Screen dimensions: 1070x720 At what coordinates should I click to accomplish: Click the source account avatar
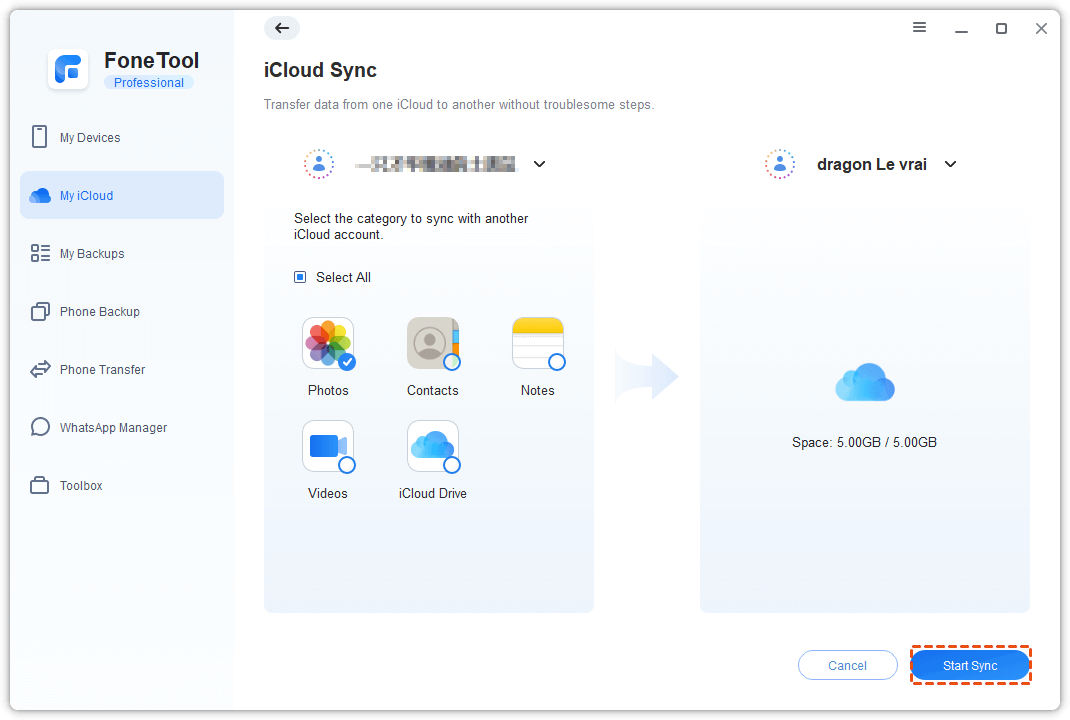pyautogui.click(x=319, y=164)
